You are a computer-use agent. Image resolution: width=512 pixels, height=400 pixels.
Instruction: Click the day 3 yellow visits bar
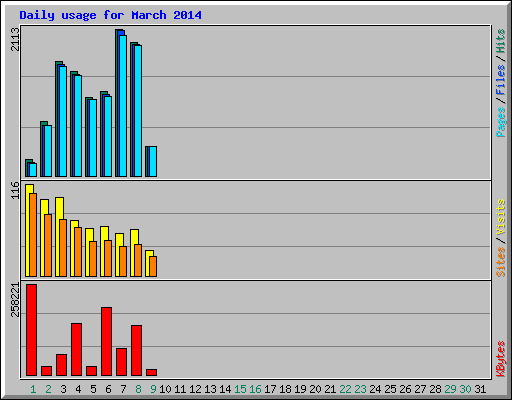[x=58, y=237]
